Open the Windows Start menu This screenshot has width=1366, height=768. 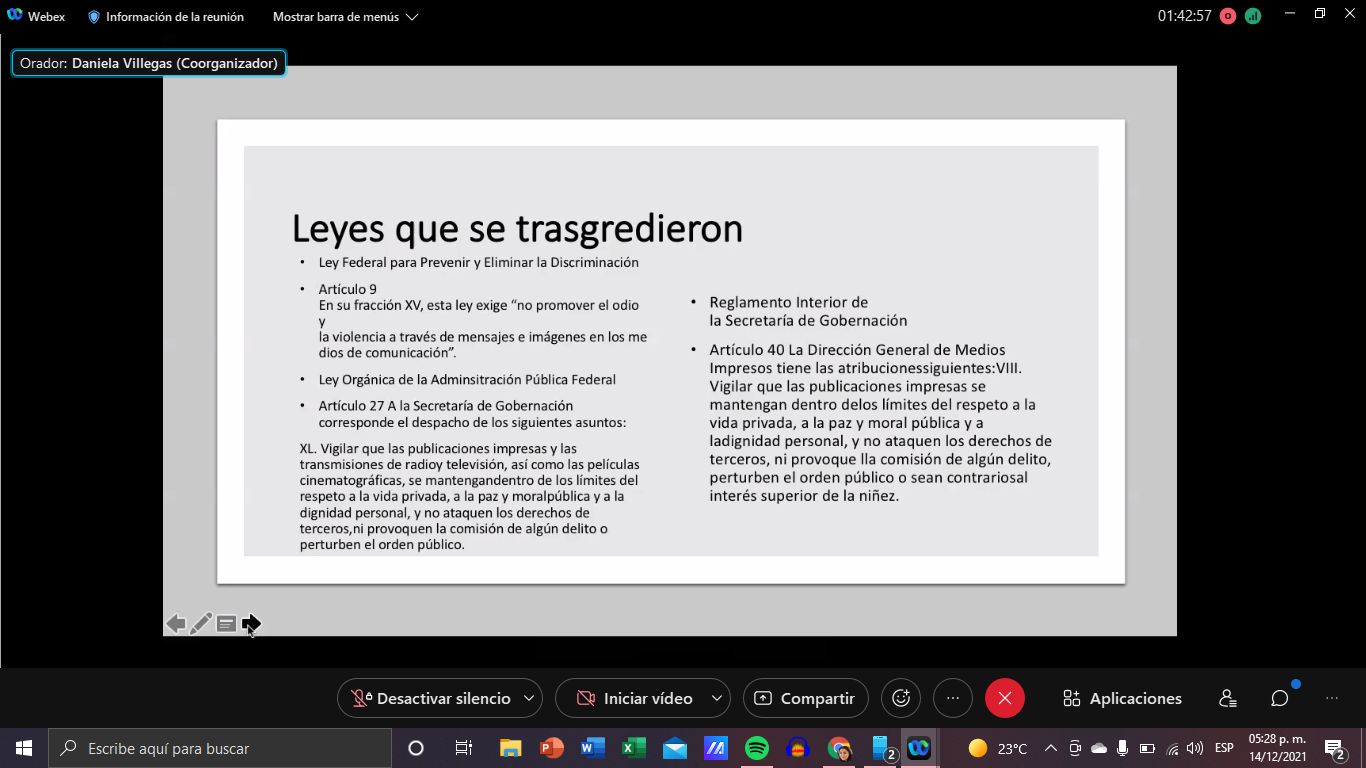click(x=23, y=748)
